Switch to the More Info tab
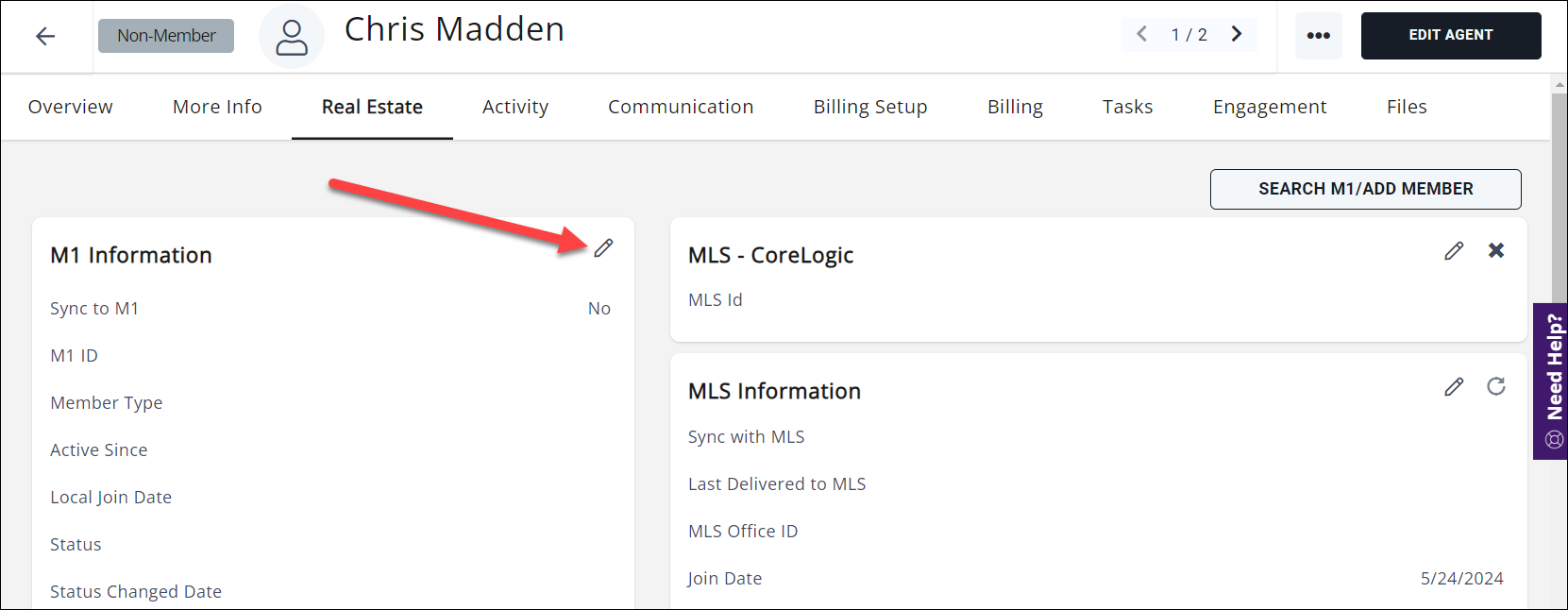The width and height of the screenshot is (1568, 610). point(217,107)
